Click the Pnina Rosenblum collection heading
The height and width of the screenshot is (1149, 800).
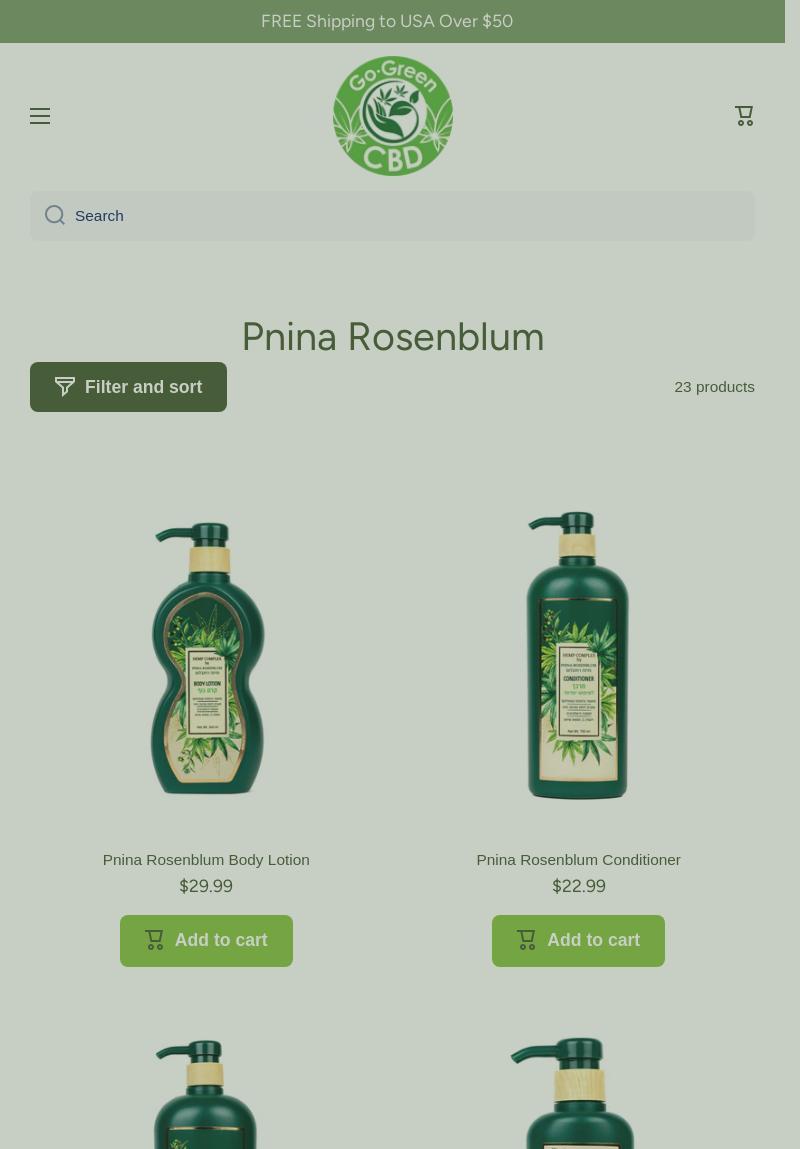tap(393, 337)
